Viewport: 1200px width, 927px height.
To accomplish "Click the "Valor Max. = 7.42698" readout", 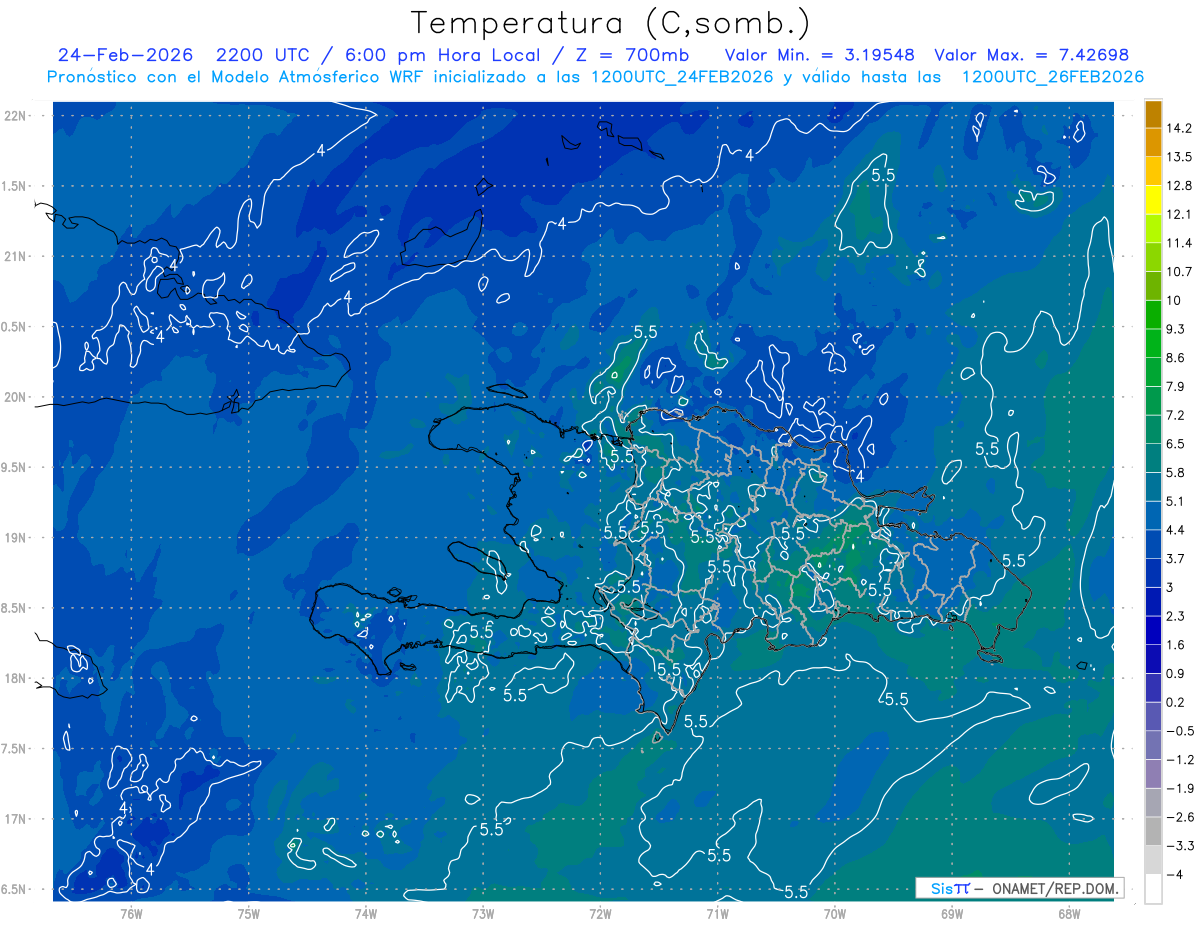I will [x=1032, y=55].
